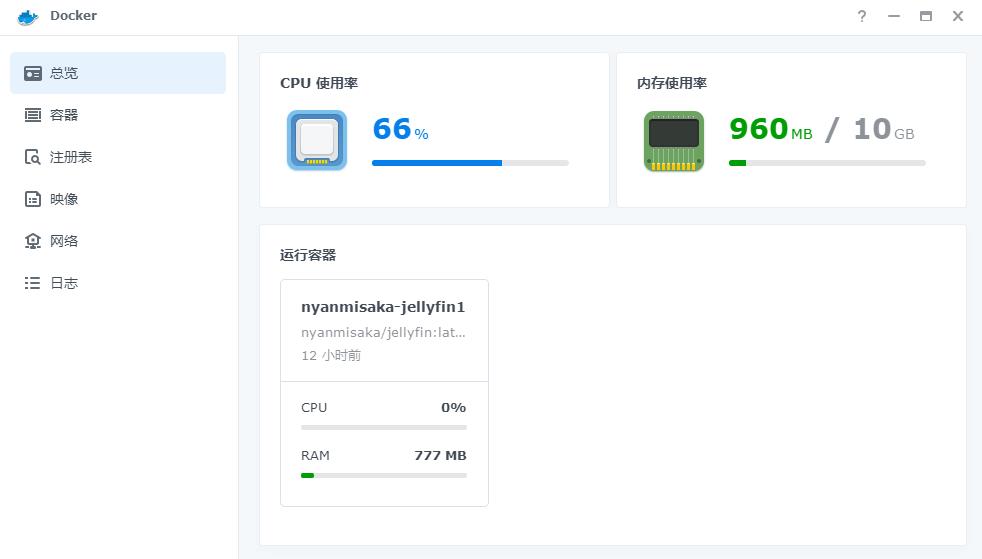The width and height of the screenshot is (982, 559).
Task: Click the container 0% CPU value
Action: [453, 408]
